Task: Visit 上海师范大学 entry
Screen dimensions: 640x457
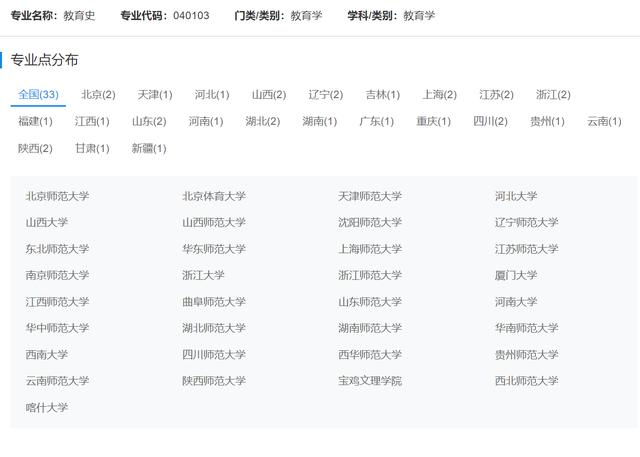Action: (370, 249)
